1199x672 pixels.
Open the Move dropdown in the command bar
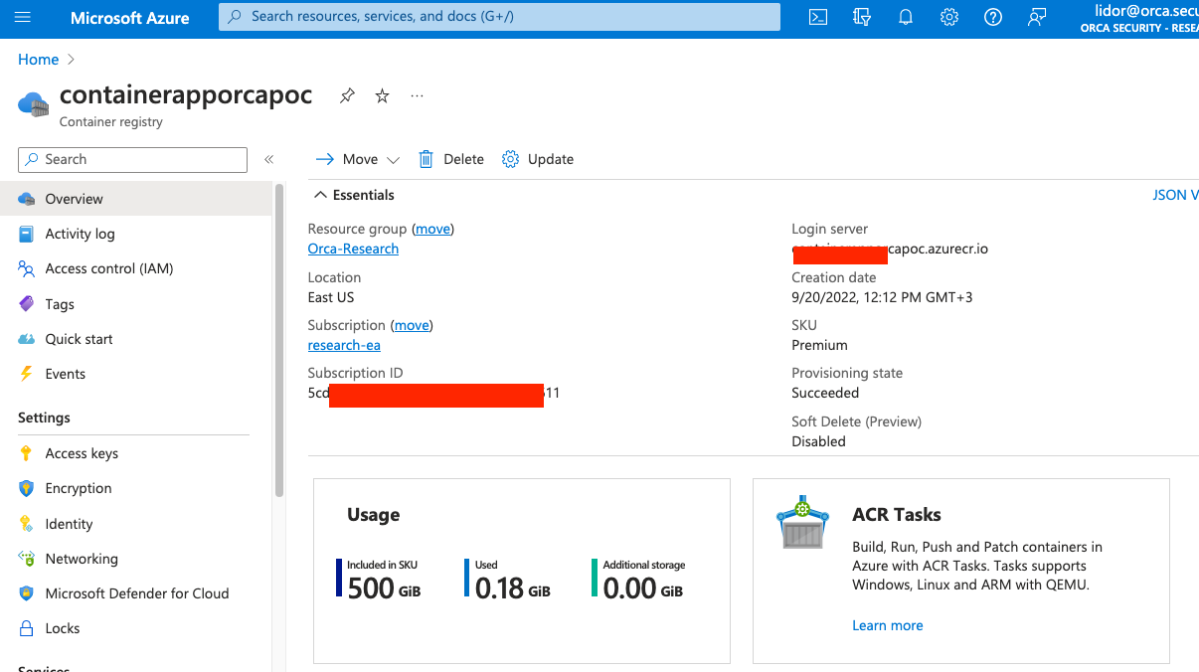(358, 159)
